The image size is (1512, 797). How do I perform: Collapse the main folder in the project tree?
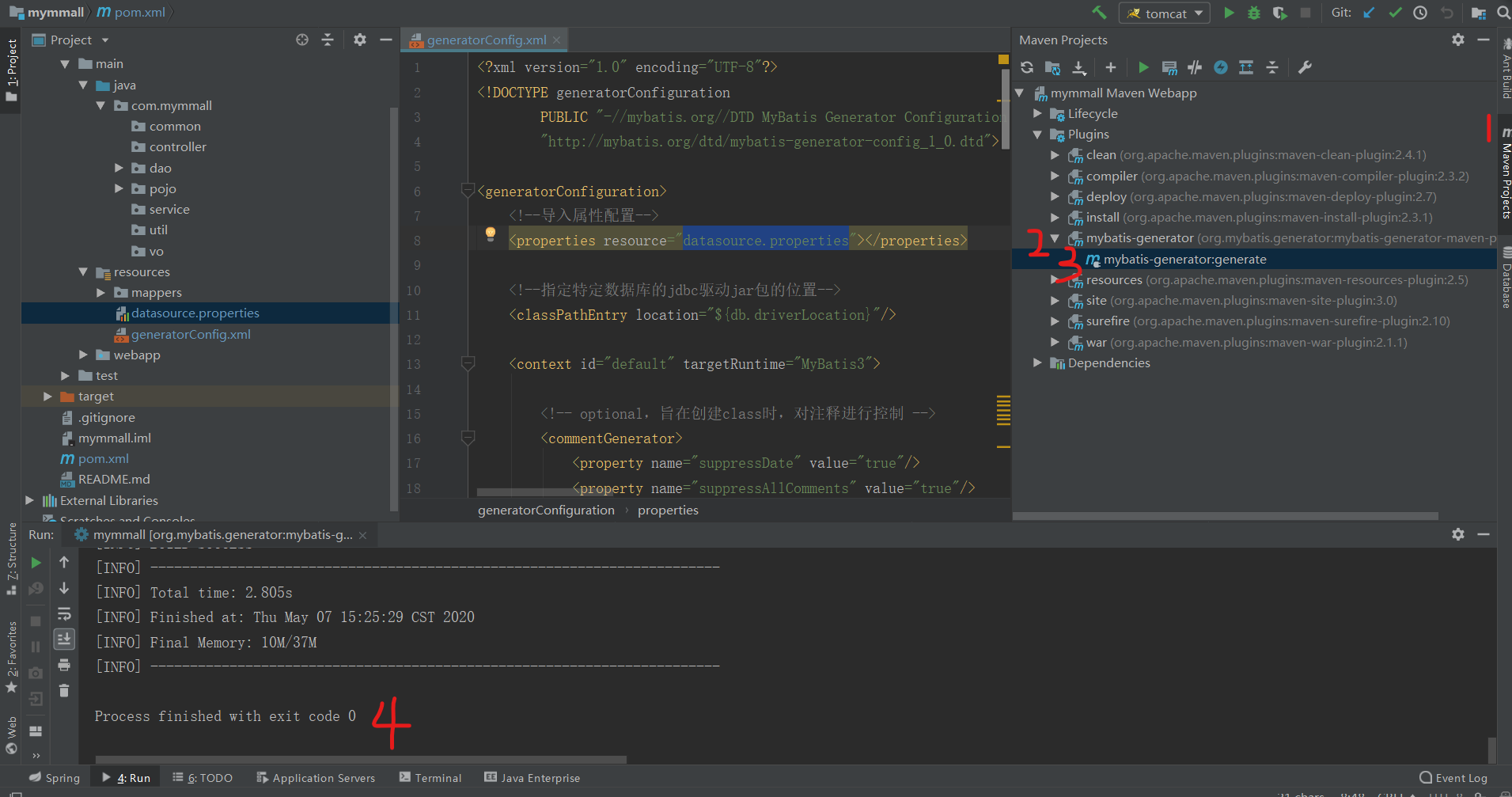click(x=65, y=64)
